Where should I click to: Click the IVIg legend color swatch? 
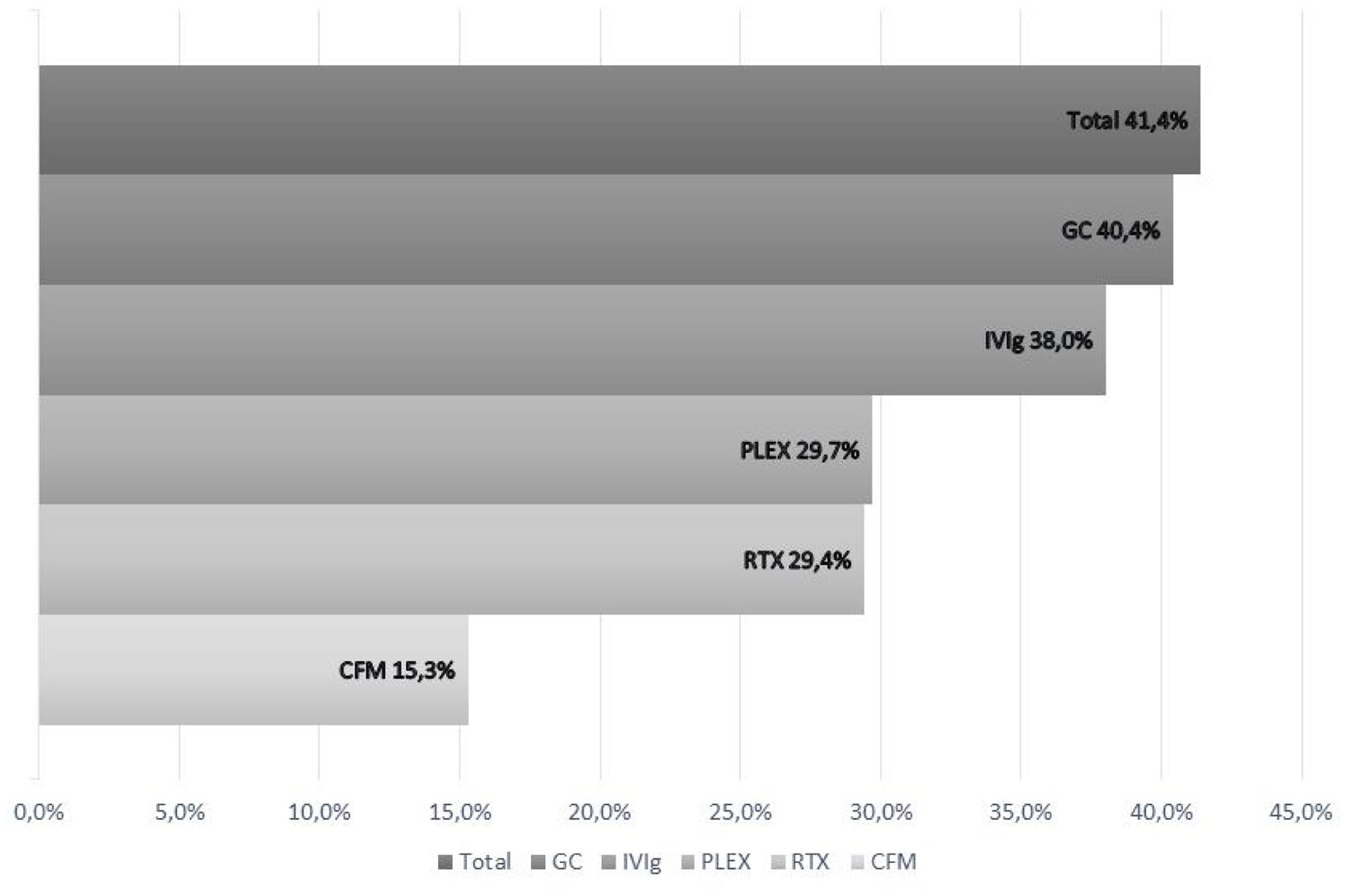tap(608, 863)
